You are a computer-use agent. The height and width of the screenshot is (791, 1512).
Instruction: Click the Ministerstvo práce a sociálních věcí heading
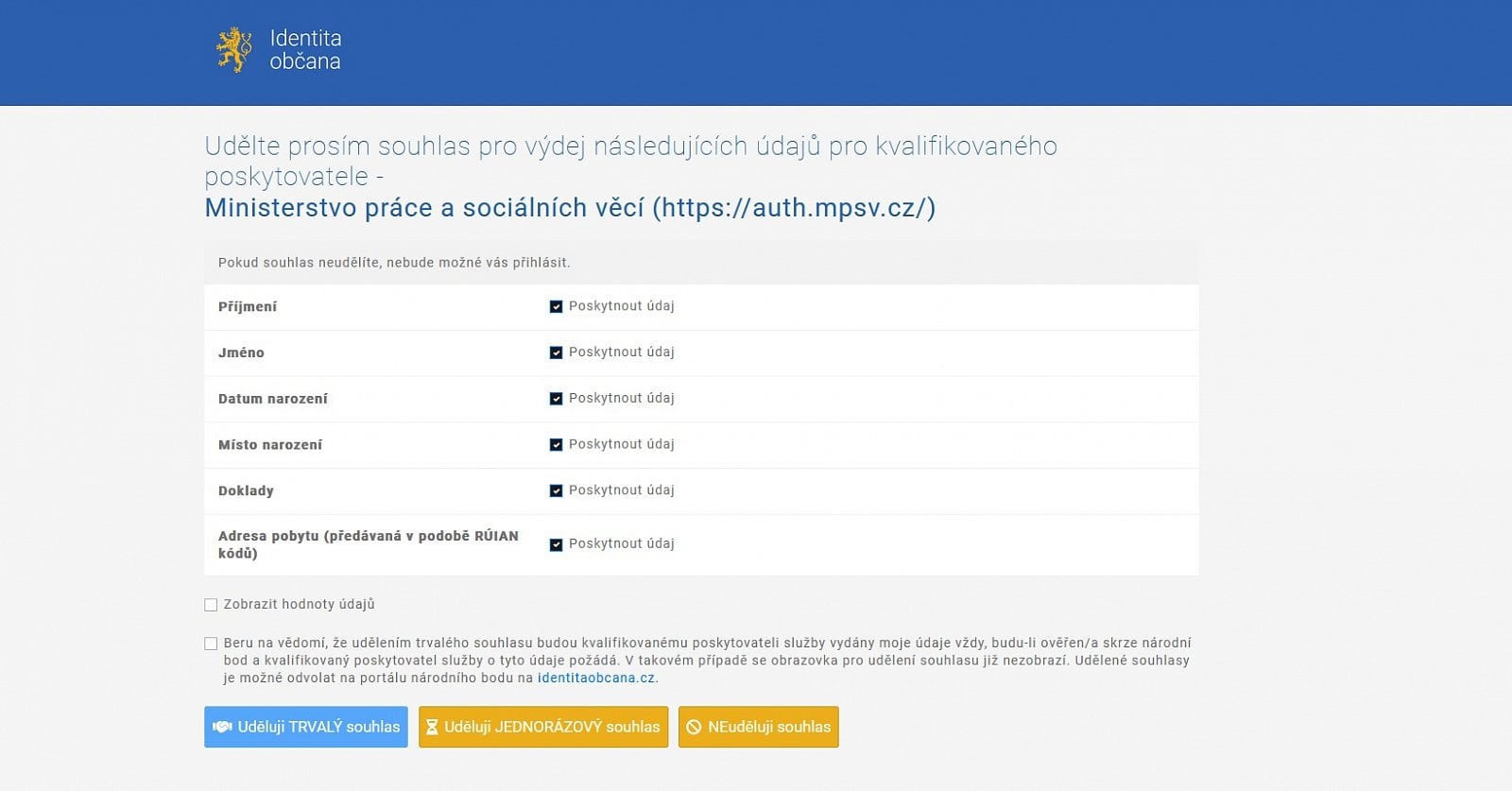(570, 208)
